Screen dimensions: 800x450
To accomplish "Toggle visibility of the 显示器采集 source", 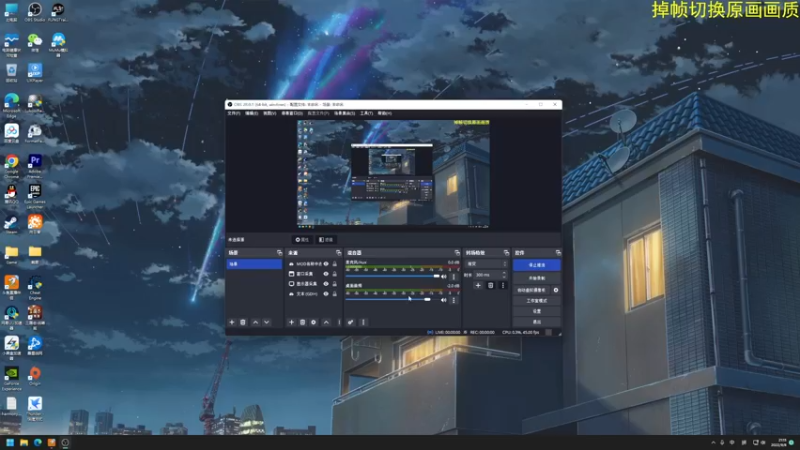I will tap(326, 284).
